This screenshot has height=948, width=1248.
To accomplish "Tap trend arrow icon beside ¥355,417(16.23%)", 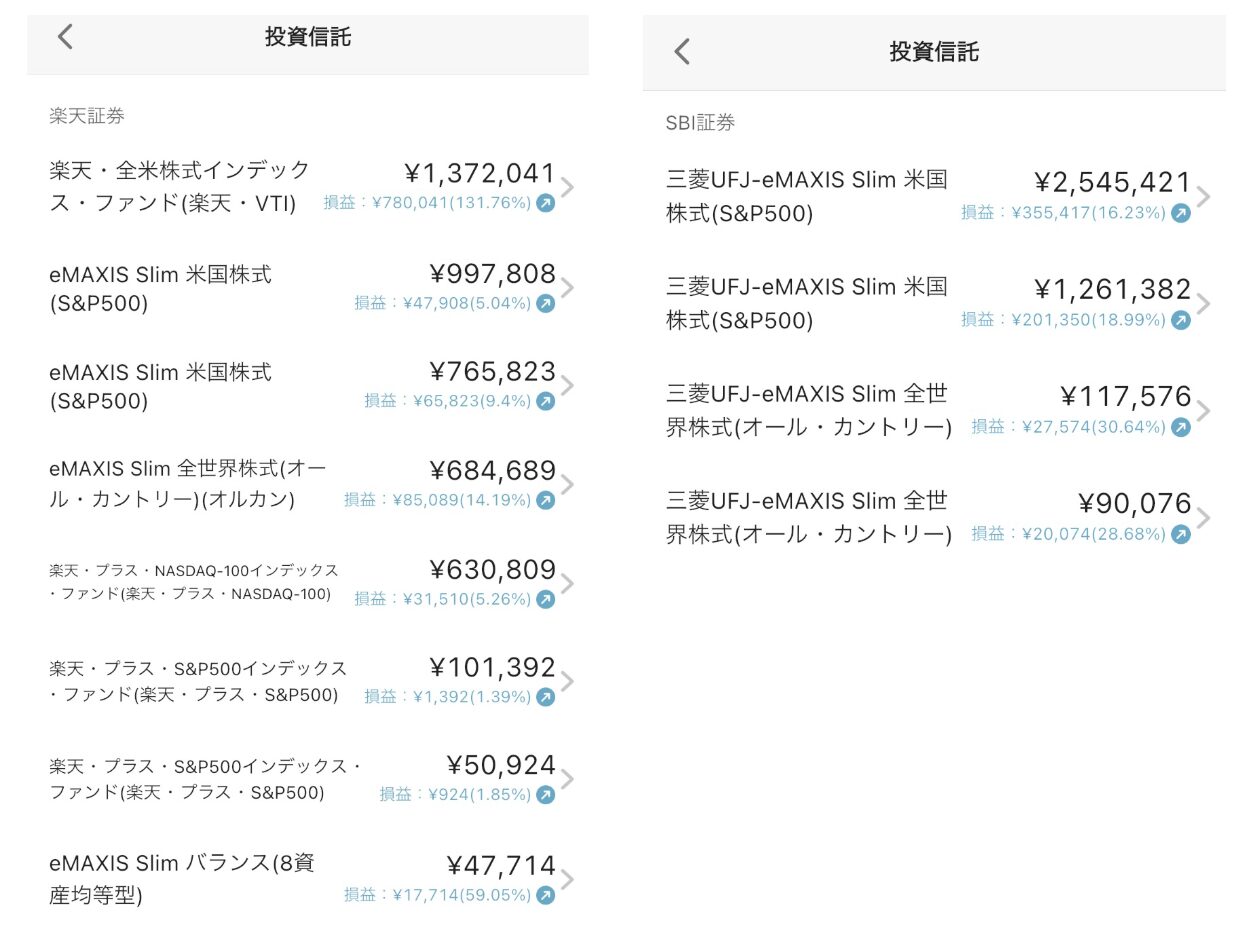I will click(1181, 213).
